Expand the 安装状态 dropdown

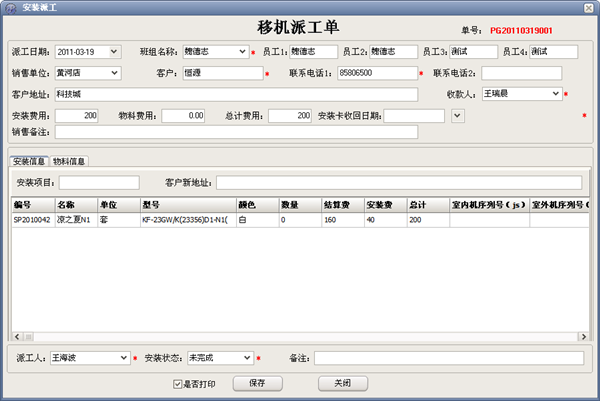click(248, 357)
